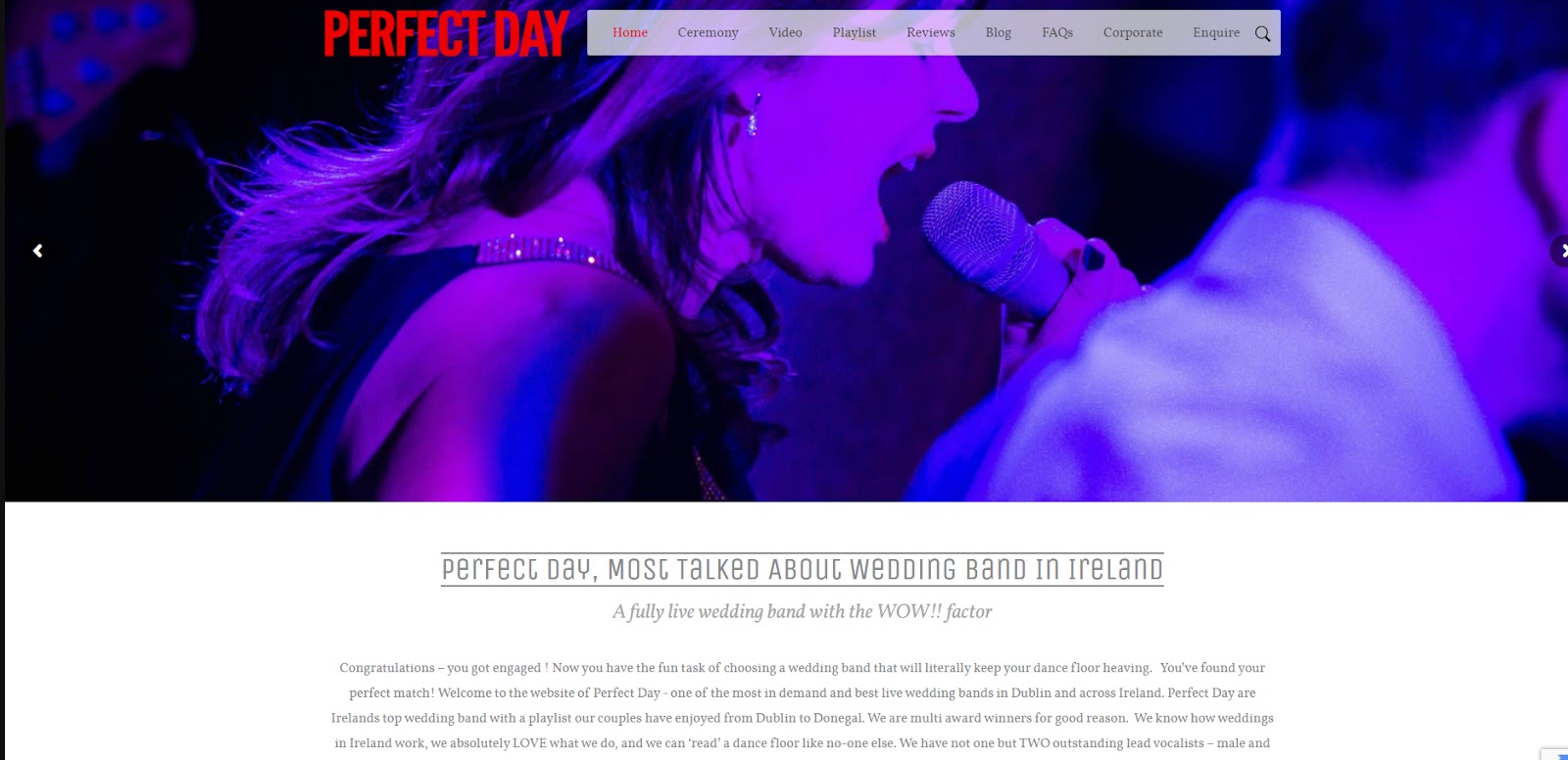The image size is (1568, 760).
Task: Go to the Home menu item
Action: click(630, 32)
